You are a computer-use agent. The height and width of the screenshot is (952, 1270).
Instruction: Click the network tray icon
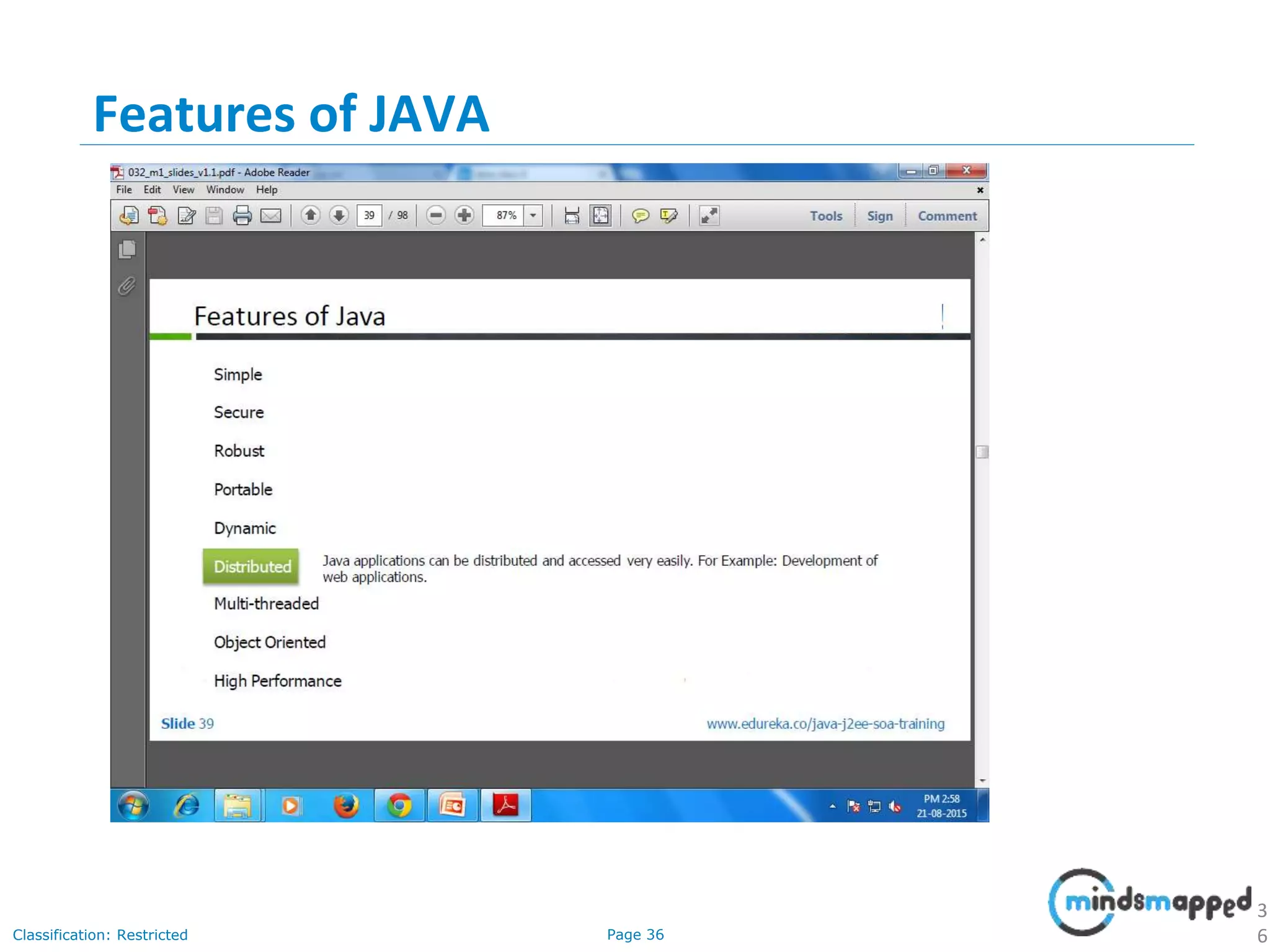point(874,806)
